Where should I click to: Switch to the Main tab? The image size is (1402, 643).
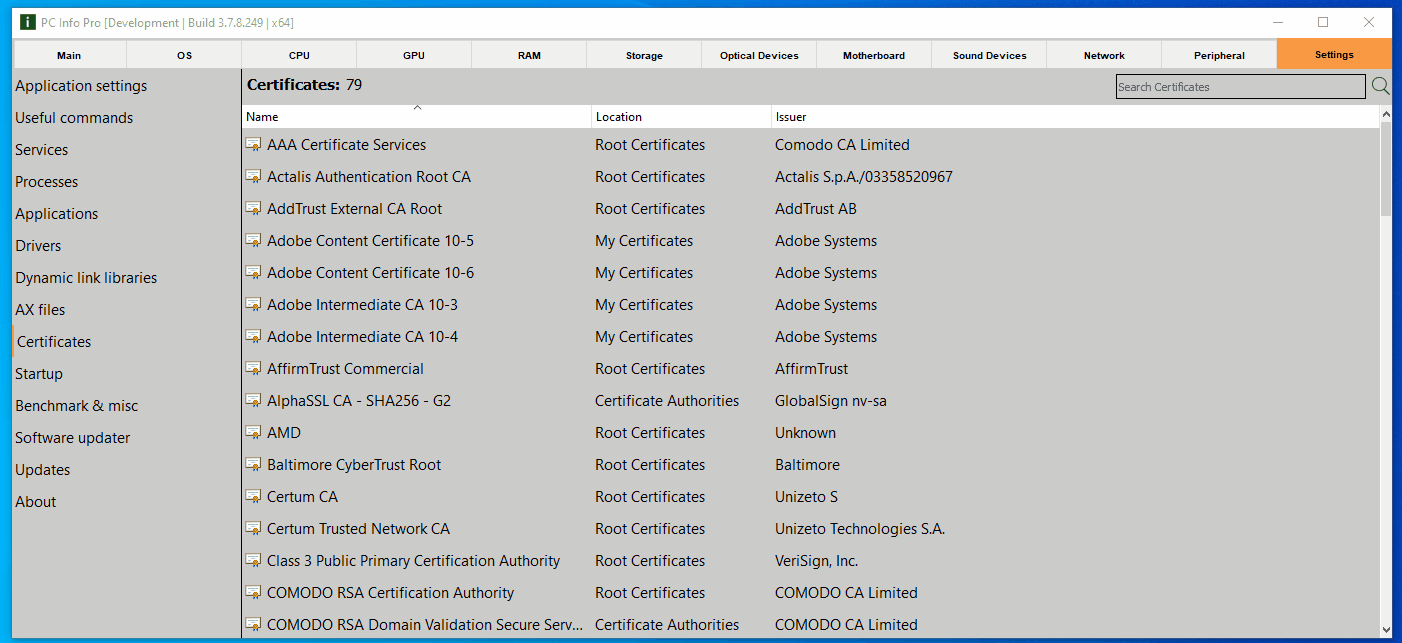(69, 55)
